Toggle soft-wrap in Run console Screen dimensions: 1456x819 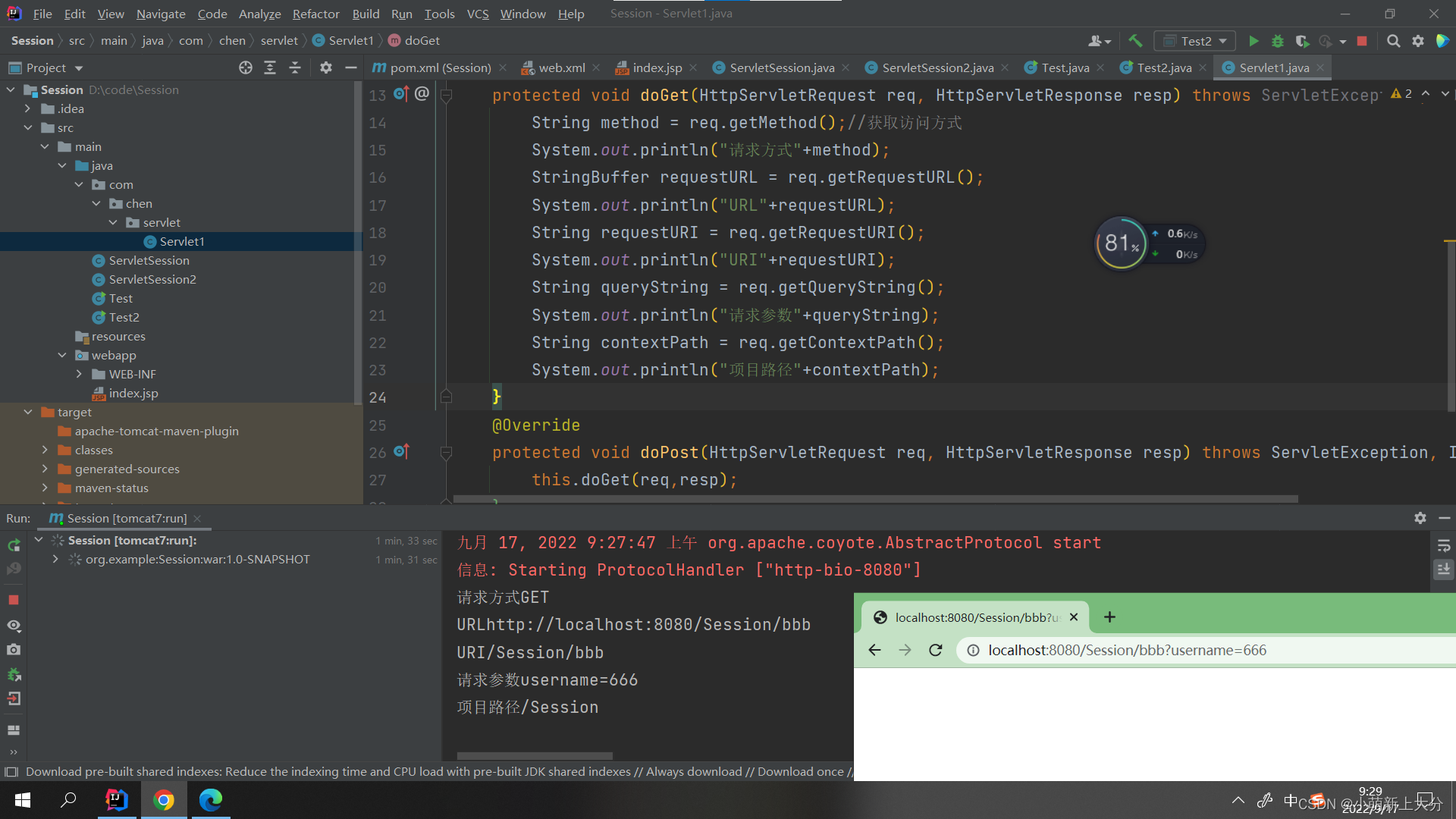(1443, 545)
